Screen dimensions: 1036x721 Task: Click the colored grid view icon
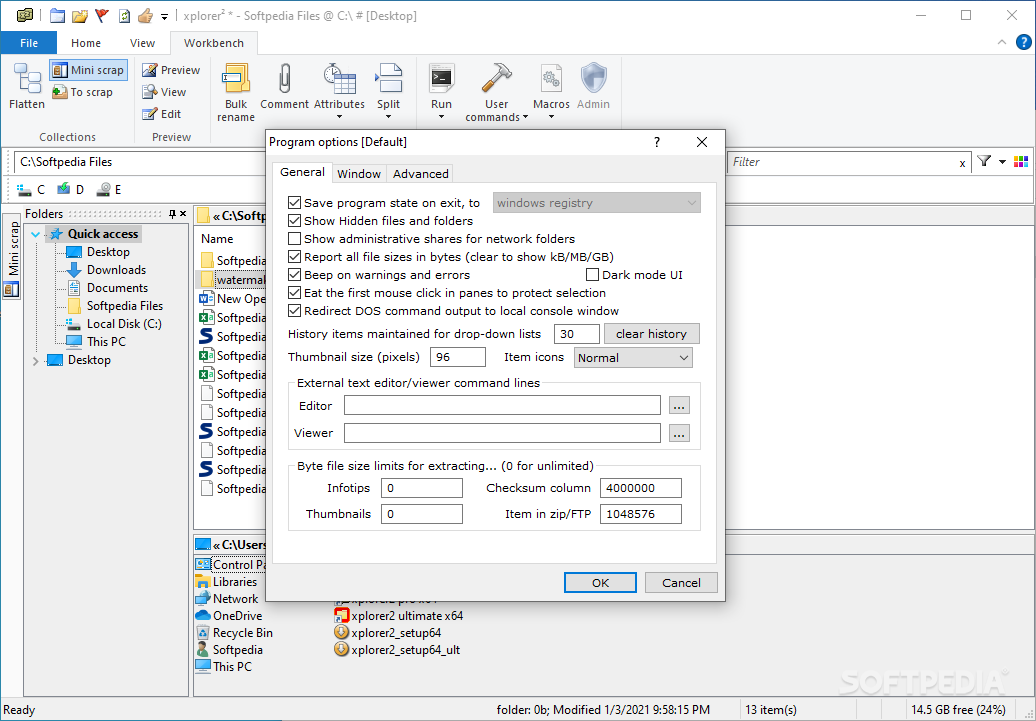1020,161
